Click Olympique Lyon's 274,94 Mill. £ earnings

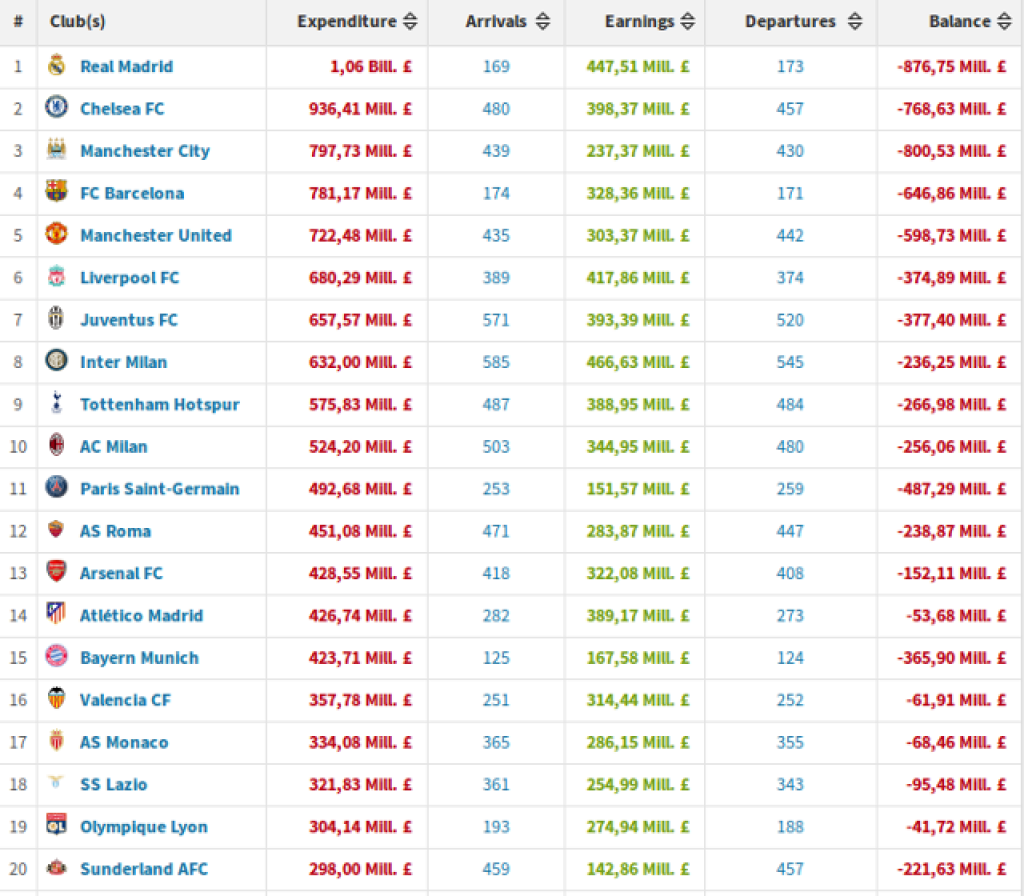pyautogui.click(x=638, y=827)
